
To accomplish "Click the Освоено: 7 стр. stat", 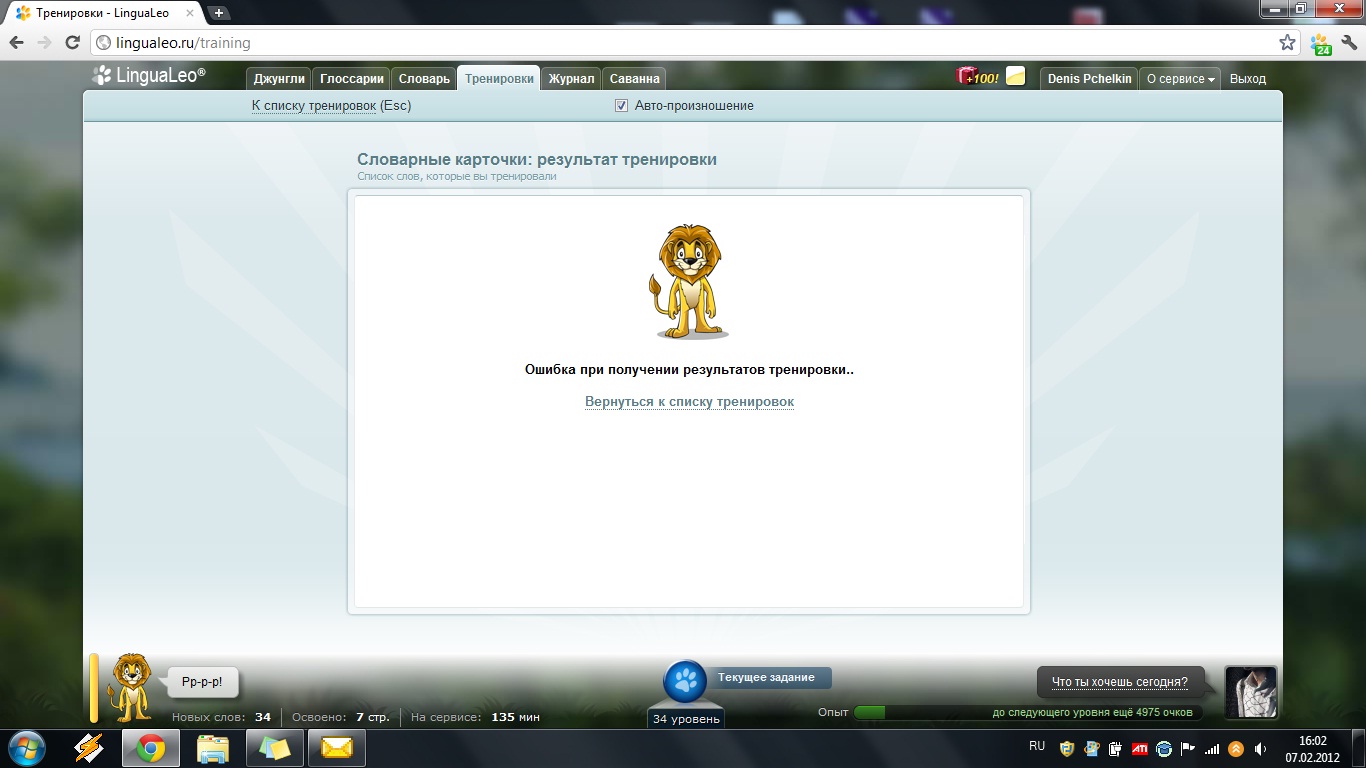I will click(341, 717).
